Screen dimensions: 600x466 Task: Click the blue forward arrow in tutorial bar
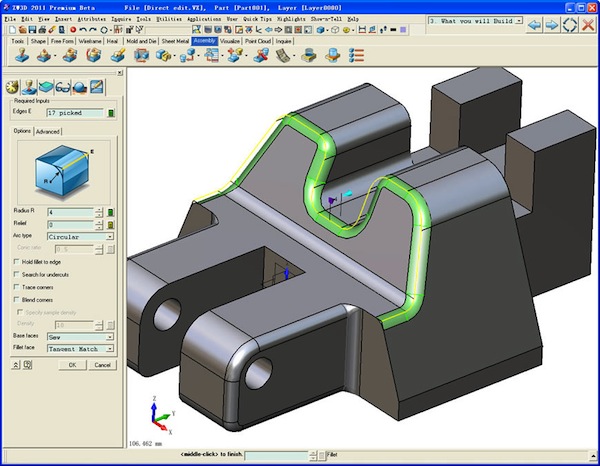(x=551, y=25)
